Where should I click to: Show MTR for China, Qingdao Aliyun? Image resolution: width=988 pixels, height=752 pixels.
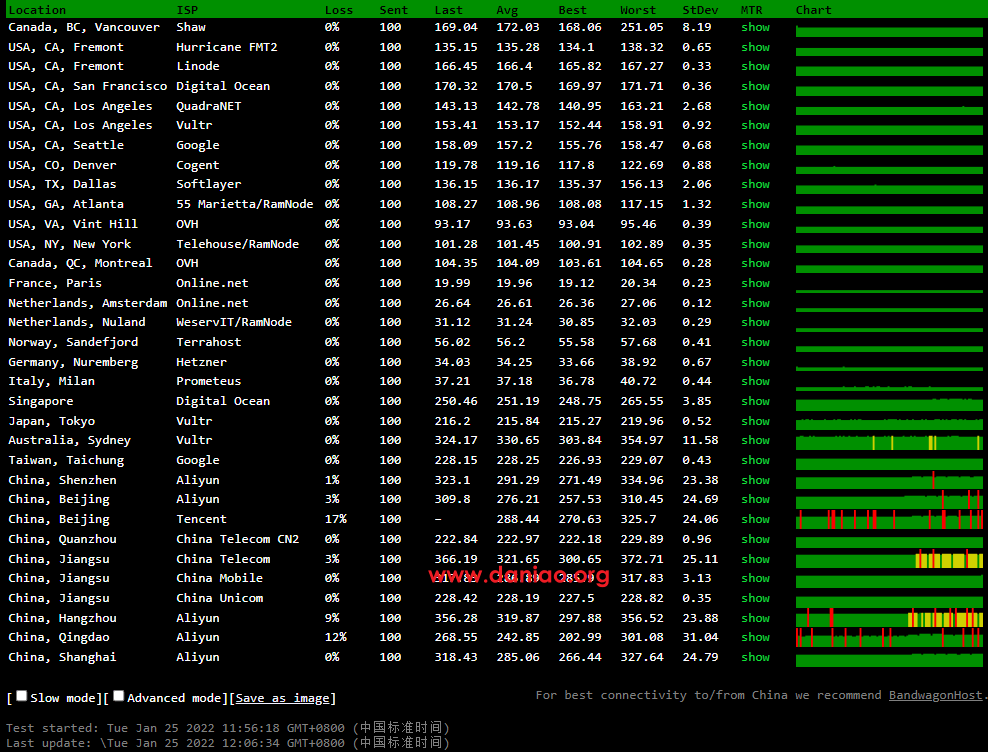click(755, 637)
